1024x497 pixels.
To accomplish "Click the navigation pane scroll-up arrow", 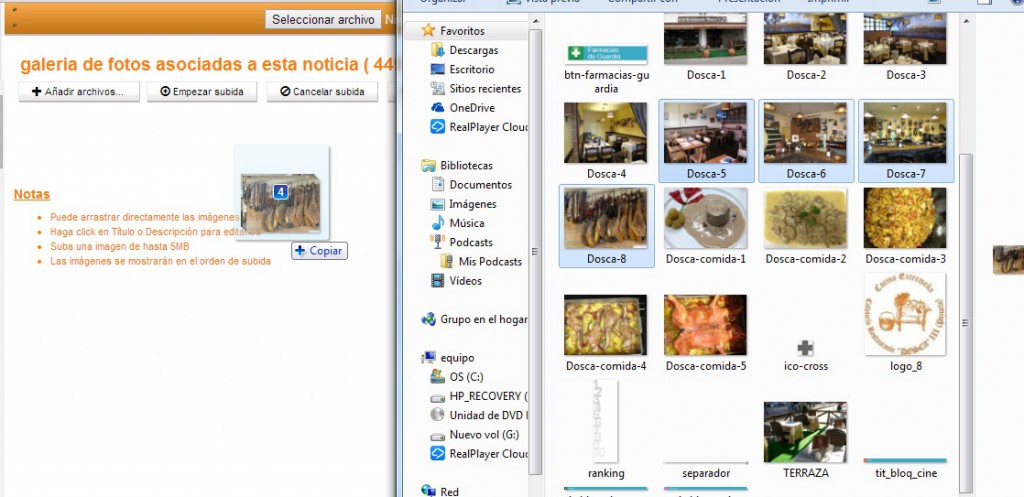I will (x=535, y=21).
